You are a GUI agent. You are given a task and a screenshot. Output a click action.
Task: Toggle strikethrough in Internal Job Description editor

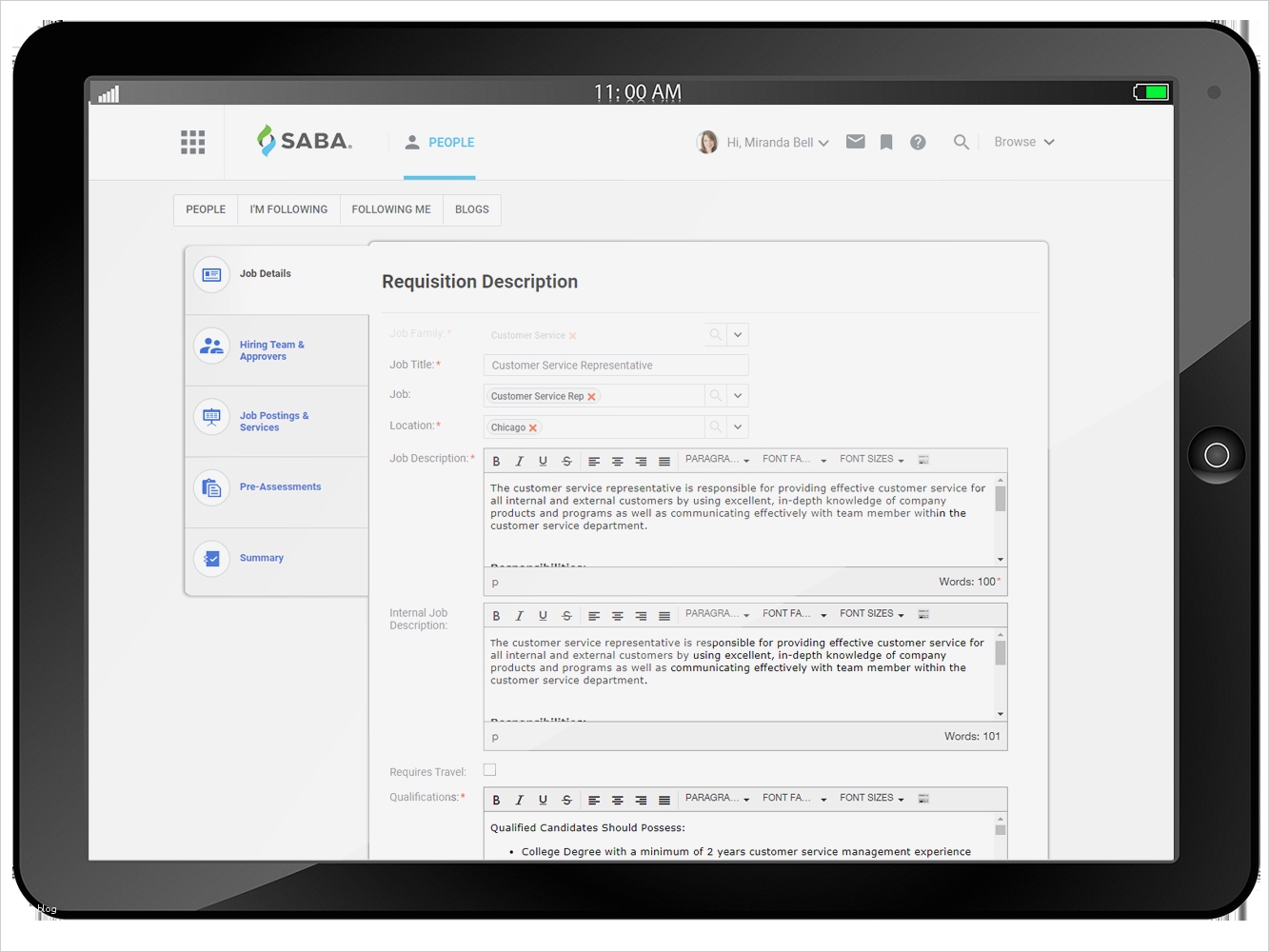click(x=566, y=616)
